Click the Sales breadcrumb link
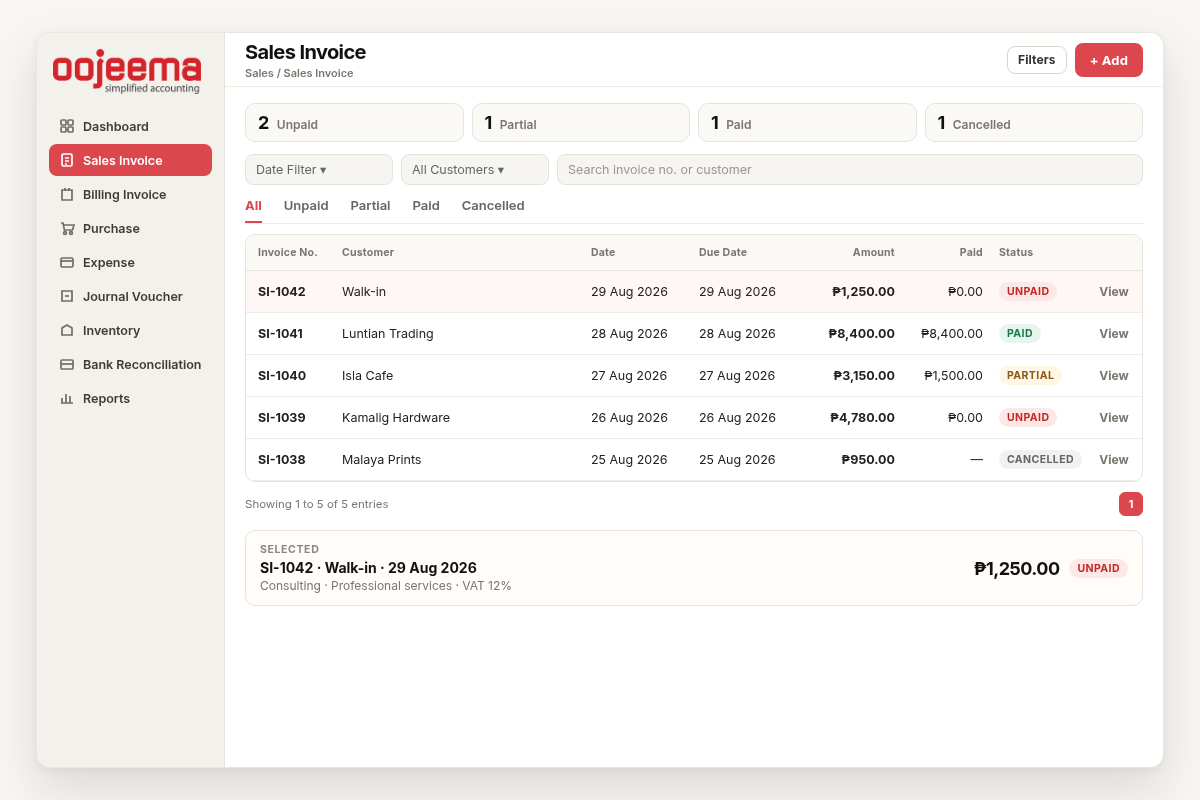 [259, 73]
